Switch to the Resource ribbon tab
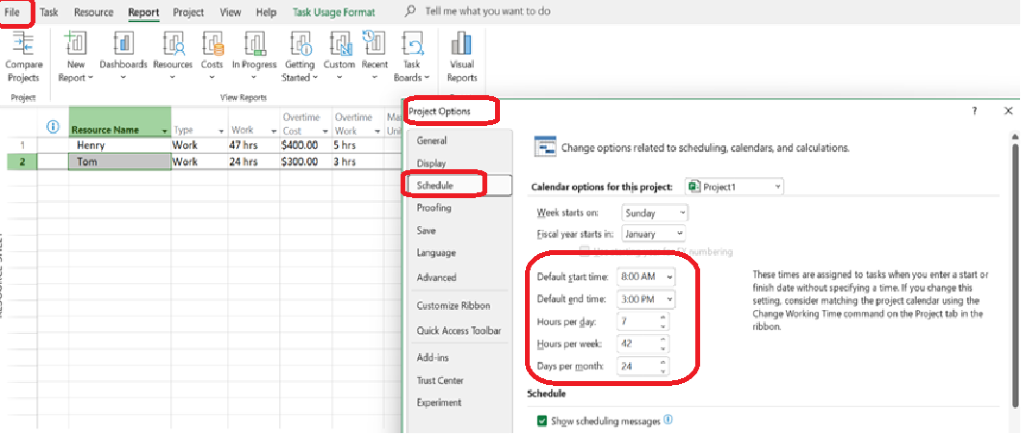1024x439 pixels. pos(93,12)
